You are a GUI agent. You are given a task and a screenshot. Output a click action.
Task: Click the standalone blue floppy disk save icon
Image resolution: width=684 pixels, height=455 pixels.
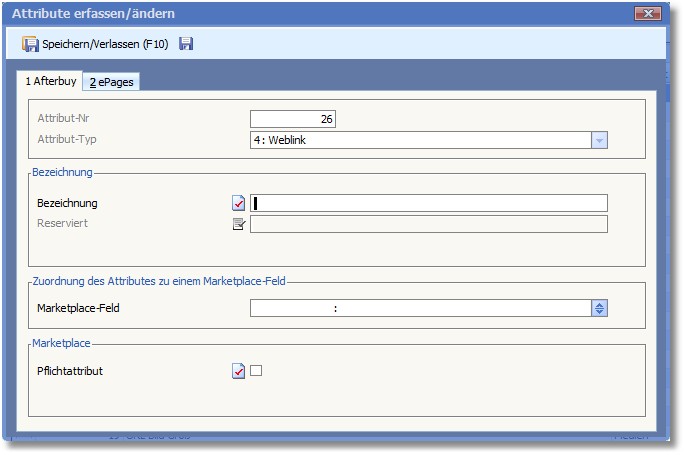coord(186,45)
